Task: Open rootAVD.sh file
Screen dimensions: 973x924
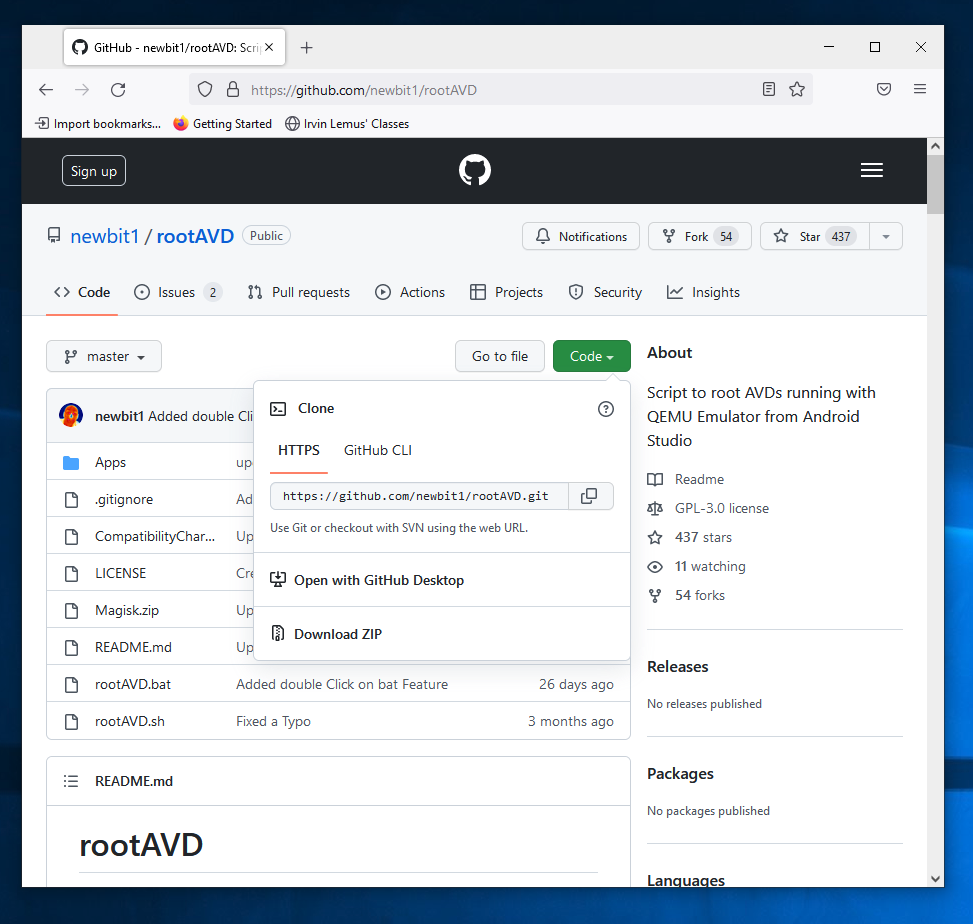Action: 130,721
